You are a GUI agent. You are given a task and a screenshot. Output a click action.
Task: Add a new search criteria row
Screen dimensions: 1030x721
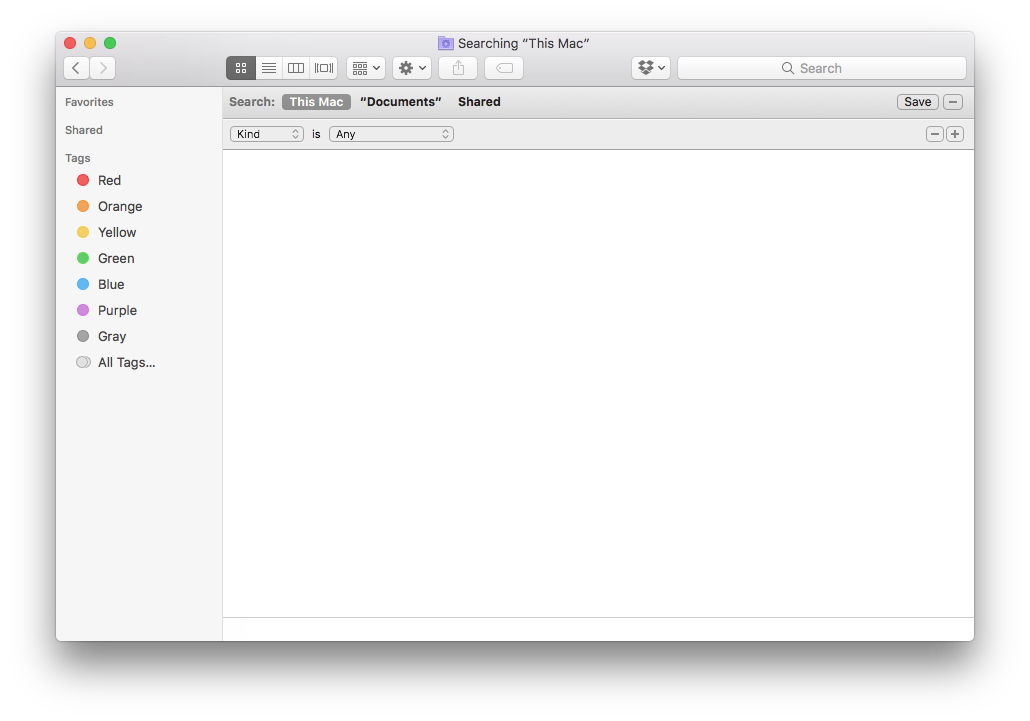click(x=954, y=134)
